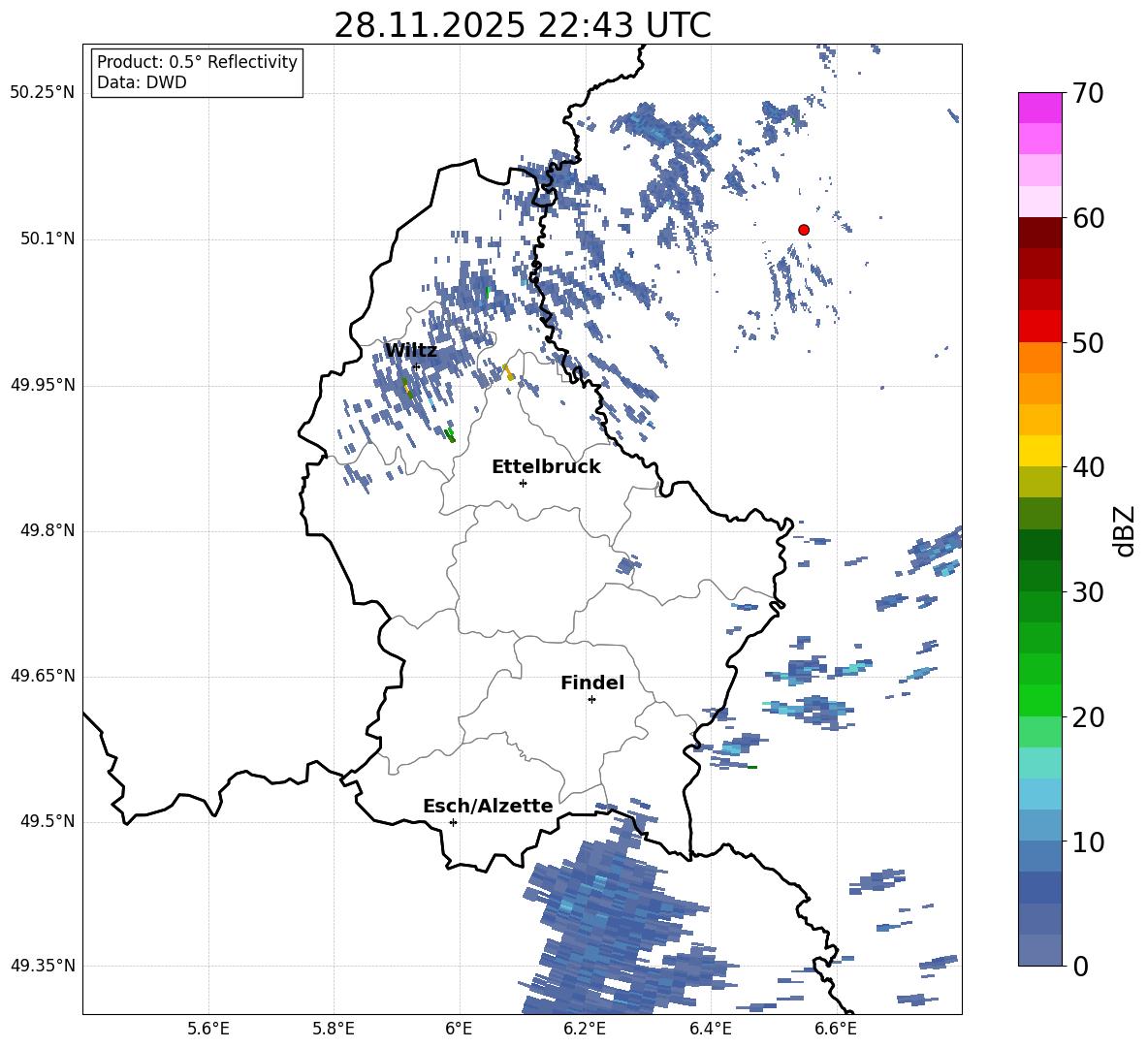Click the Data: DWD label
Image resolution: width=1148 pixels, height=1048 pixels.
[x=142, y=82]
